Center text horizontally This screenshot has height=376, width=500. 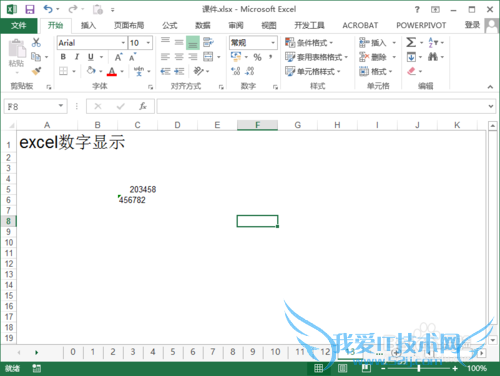point(179,57)
